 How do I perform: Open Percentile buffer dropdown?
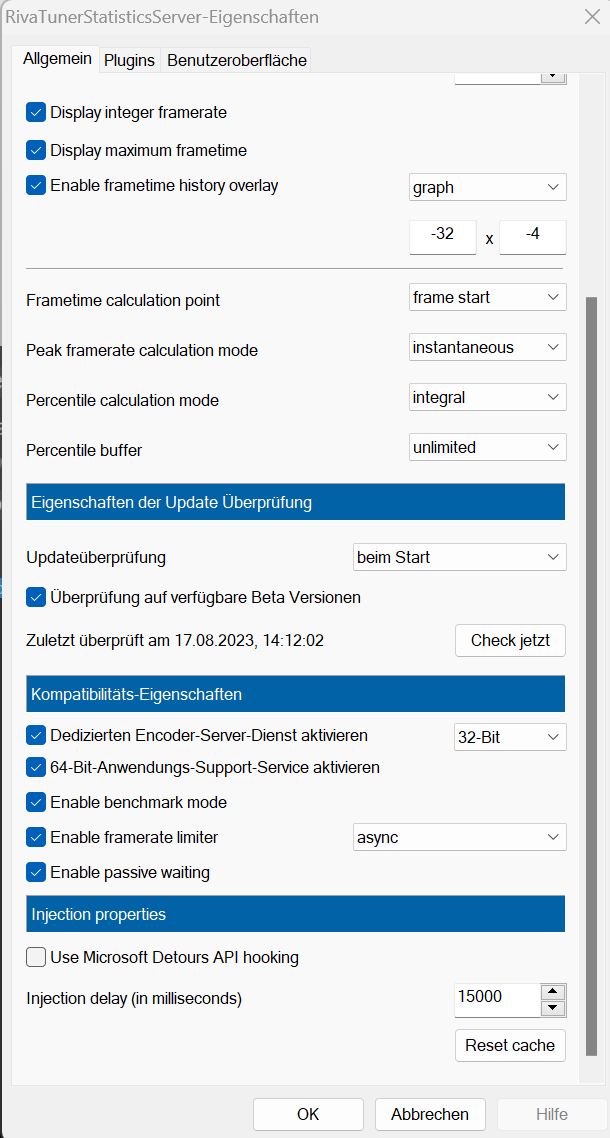click(488, 447)
